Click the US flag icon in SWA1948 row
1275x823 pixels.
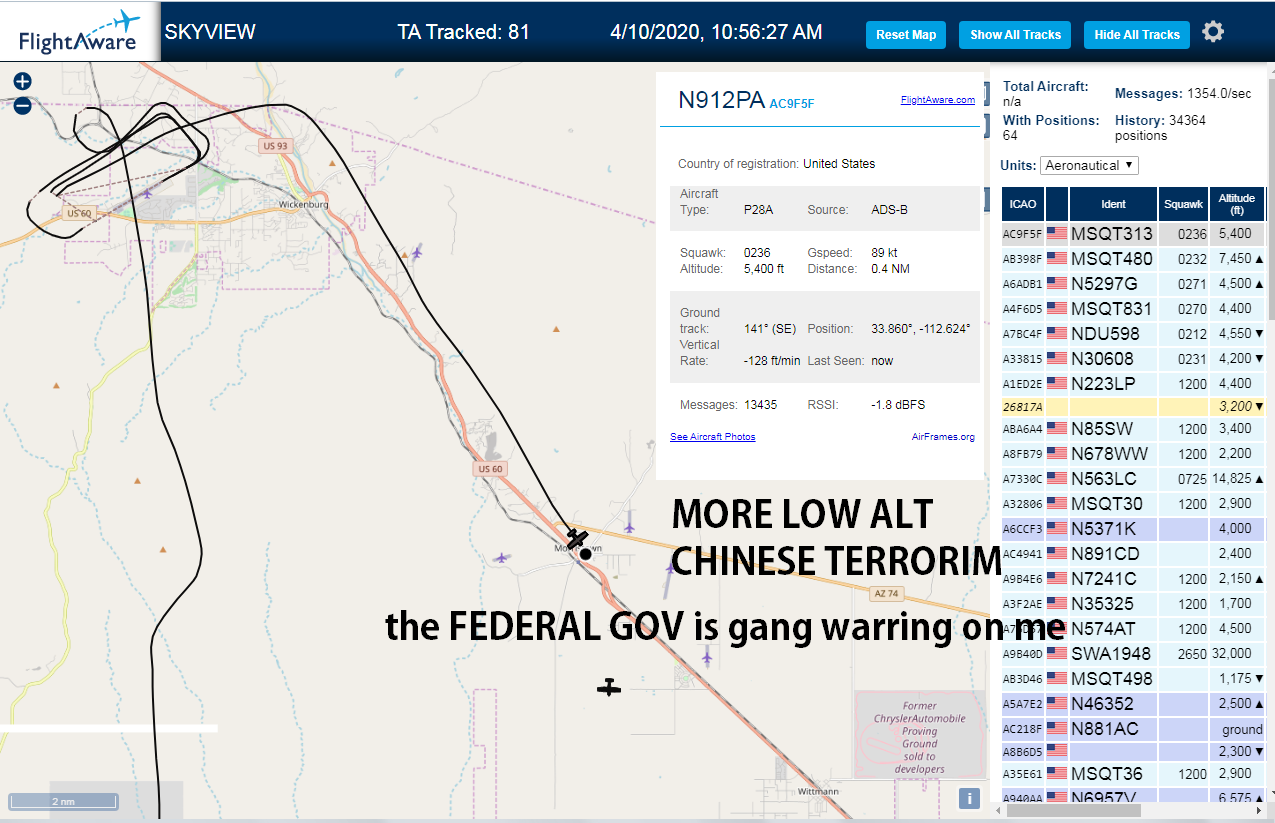(x=1057, y=654)
